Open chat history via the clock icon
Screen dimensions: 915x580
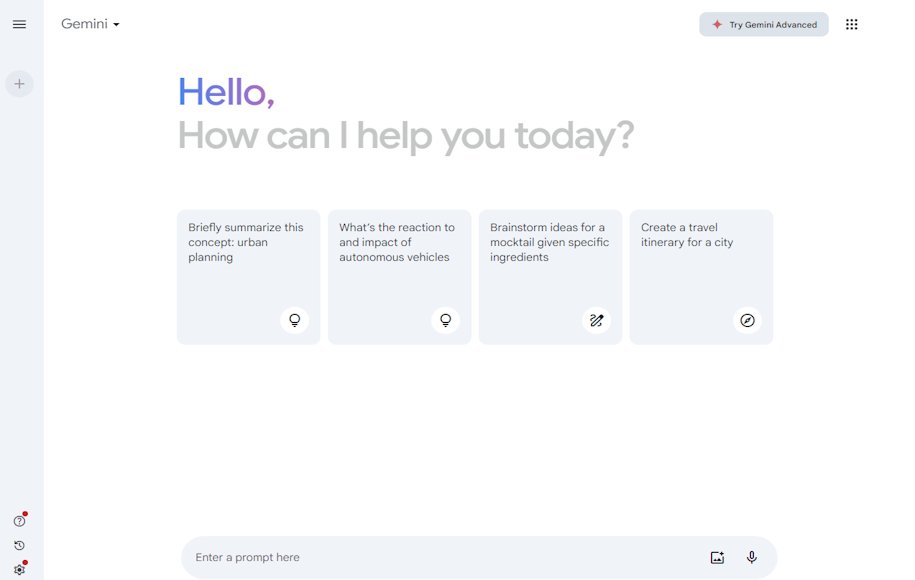19,545
